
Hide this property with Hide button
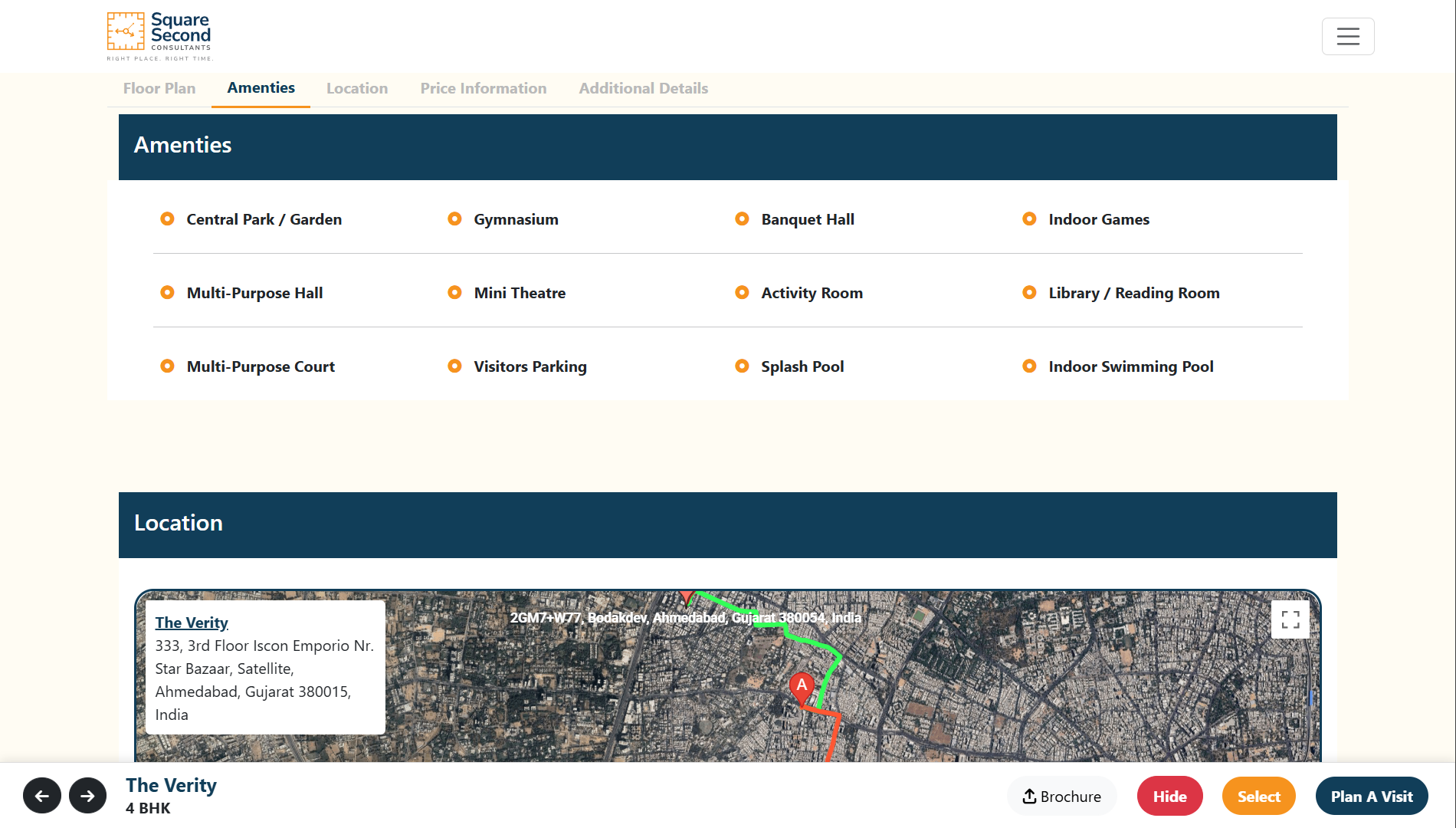tap(1170, 797)
